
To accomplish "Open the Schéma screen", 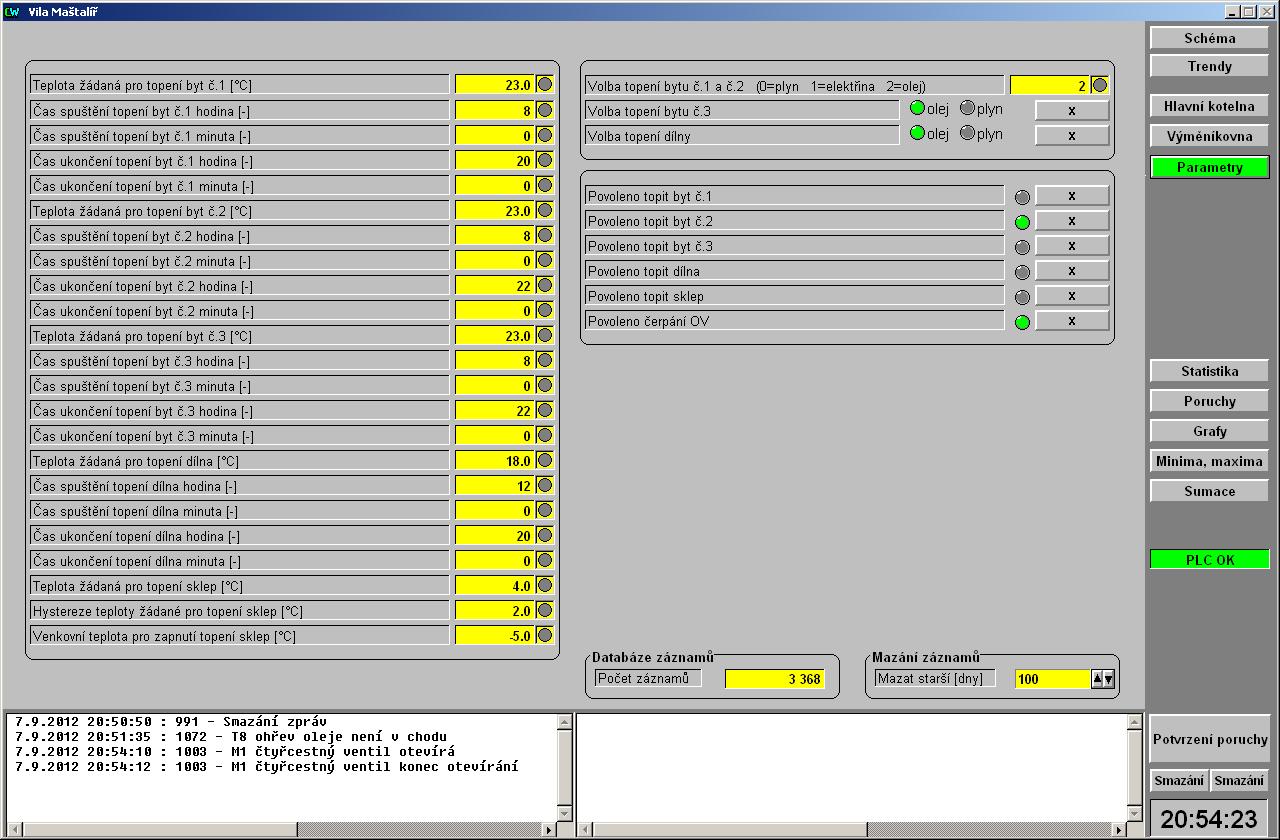I will pyautogui.click(x=1209, y=38).
